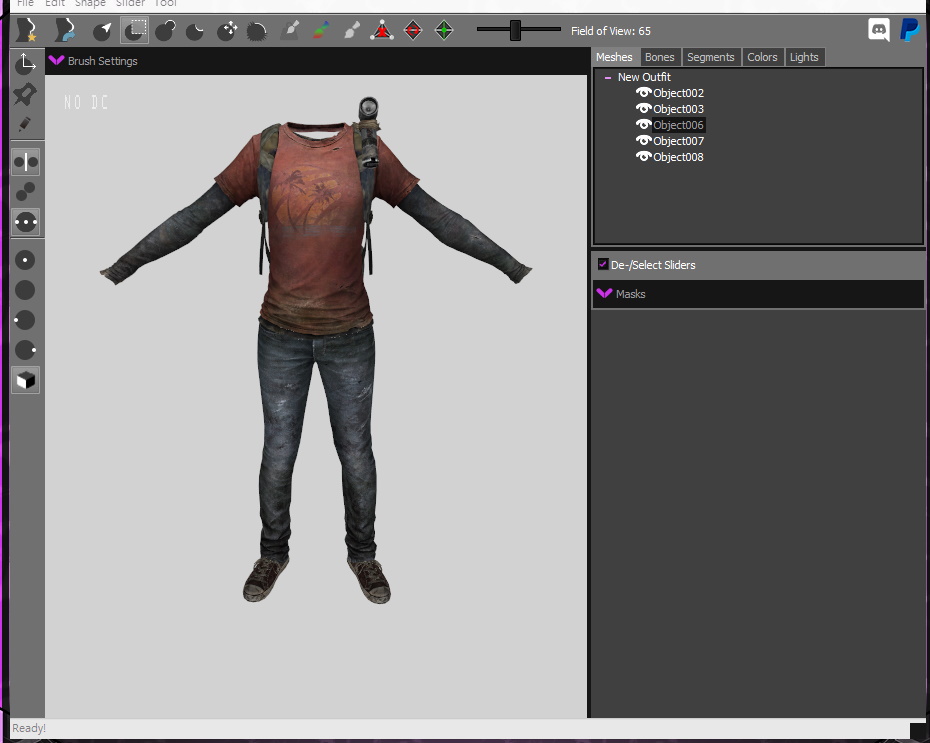Click the 'Field of View: 65' text
The width and height of the screenshot is (930, 743).
pos(611,31)
